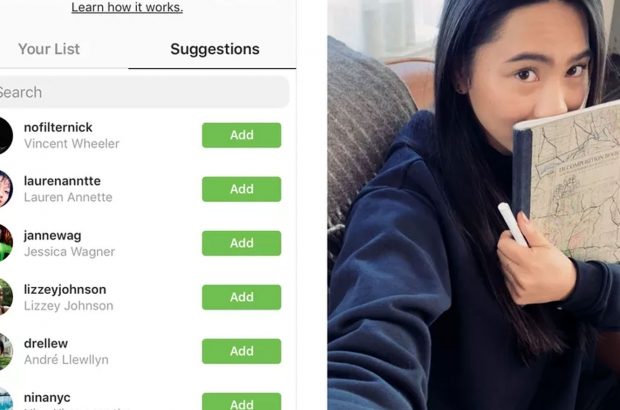This screenshot has height=410, width=620.
Task: Add ninanyc to the list
Action: point(242,402)
